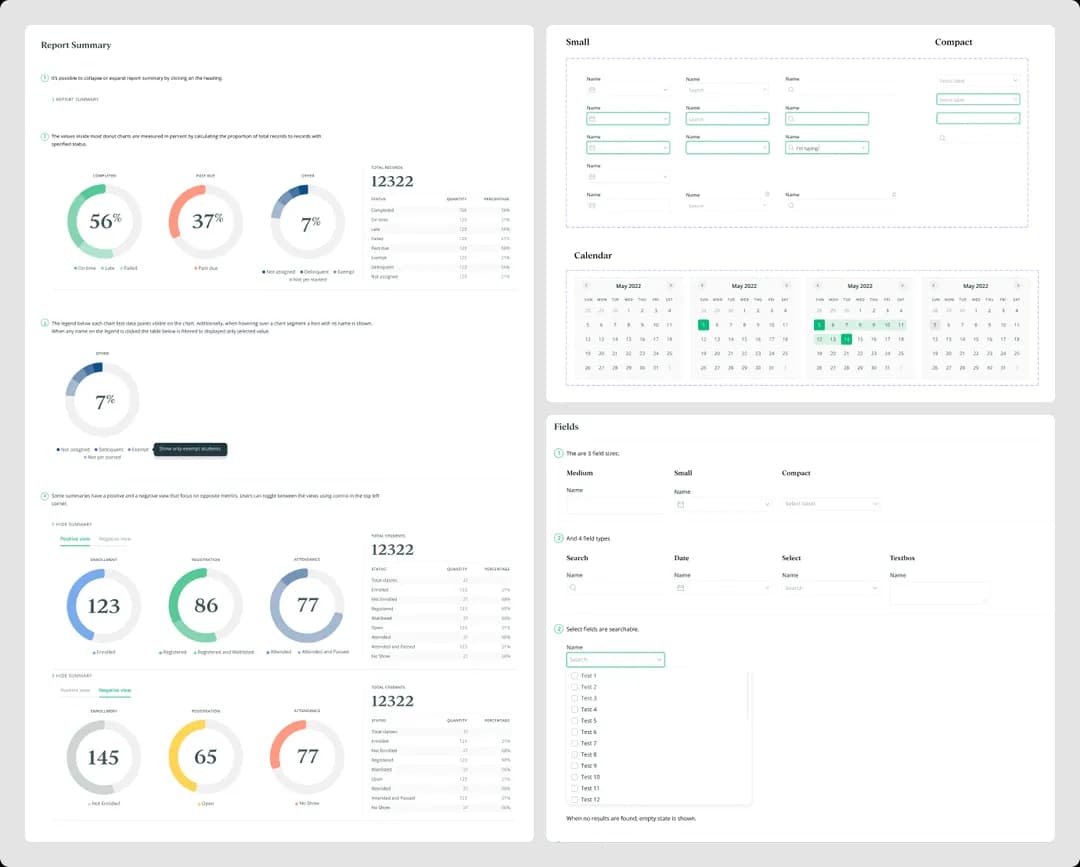Viewport: 1080px width, 867px height.
Task: Collapse the searchable Name select dropdown
Action: [658, 660]
